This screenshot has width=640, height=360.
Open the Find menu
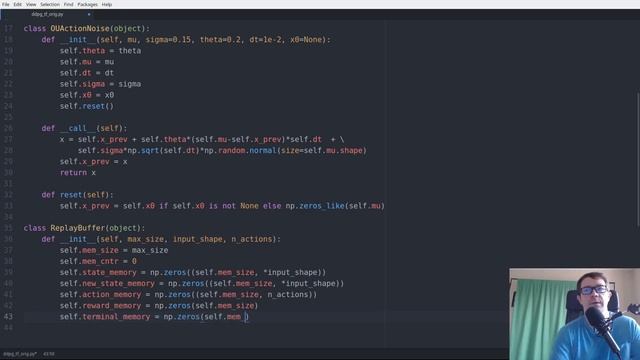(x=69, y=4)
